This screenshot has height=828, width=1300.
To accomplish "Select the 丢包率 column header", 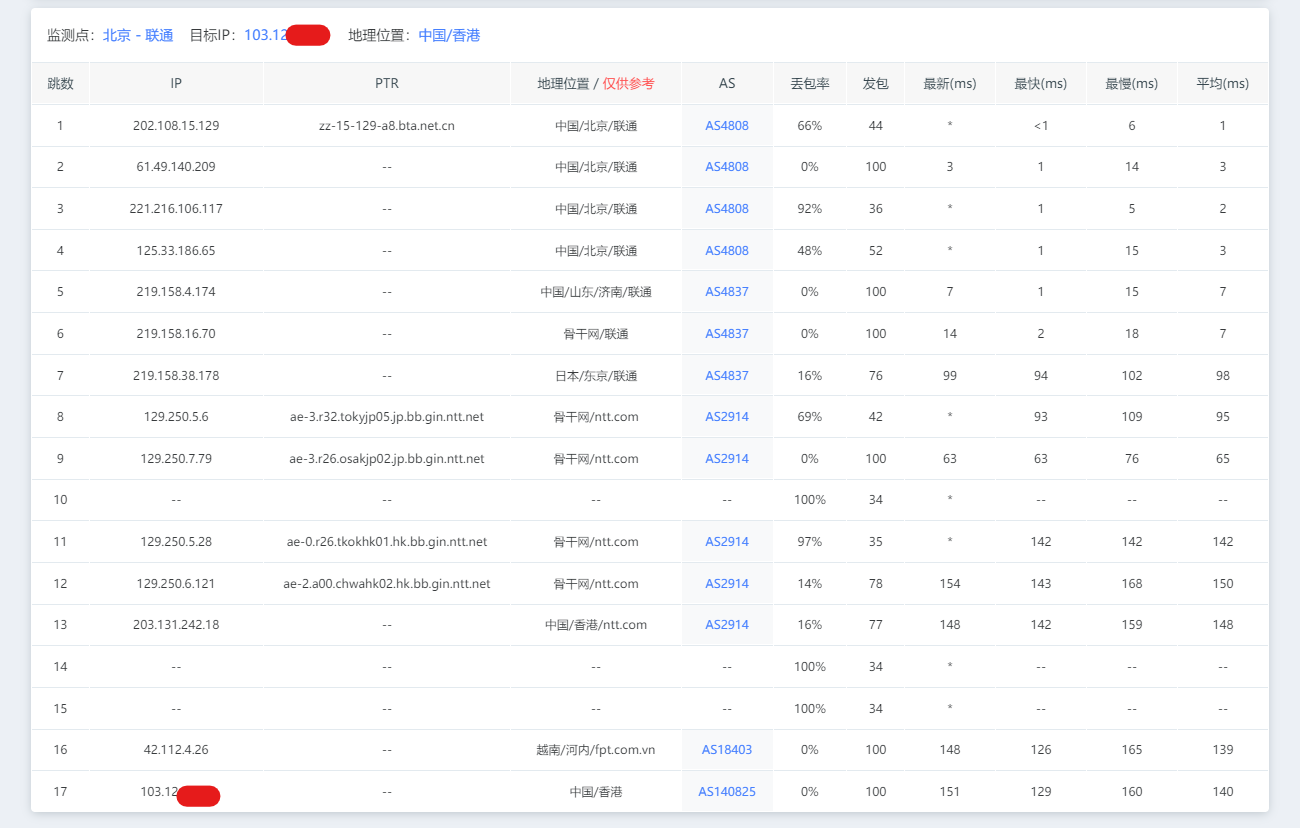I will click(x=810, y=84).
